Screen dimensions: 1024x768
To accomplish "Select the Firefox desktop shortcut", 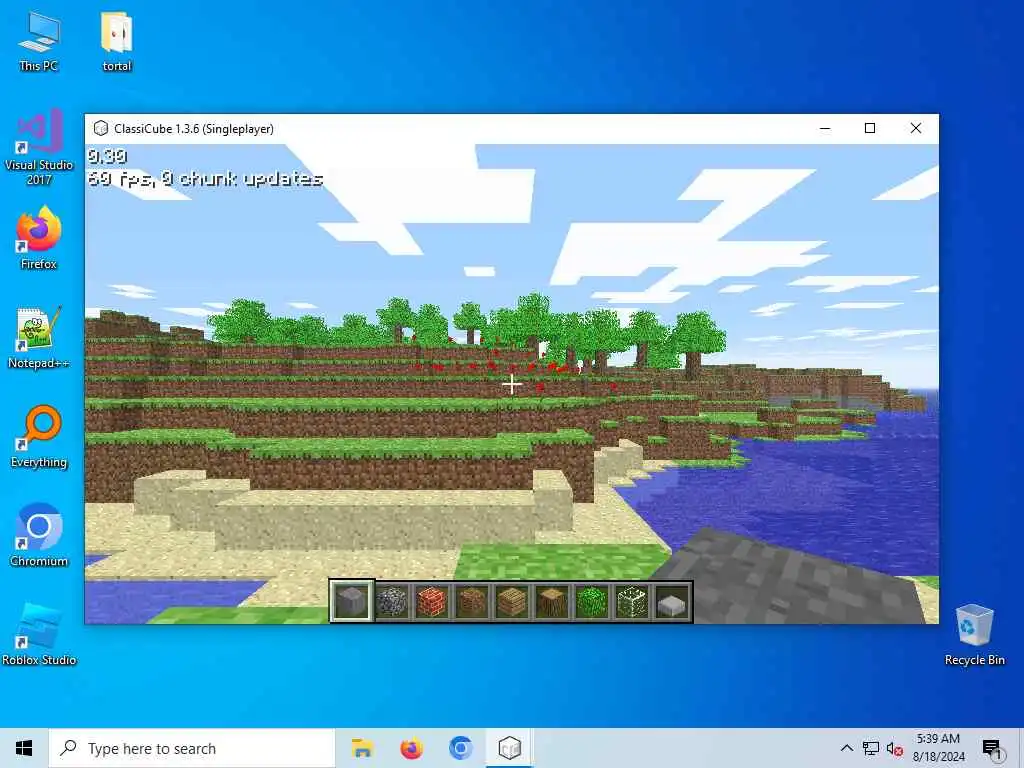I will [x=39, y=238].
